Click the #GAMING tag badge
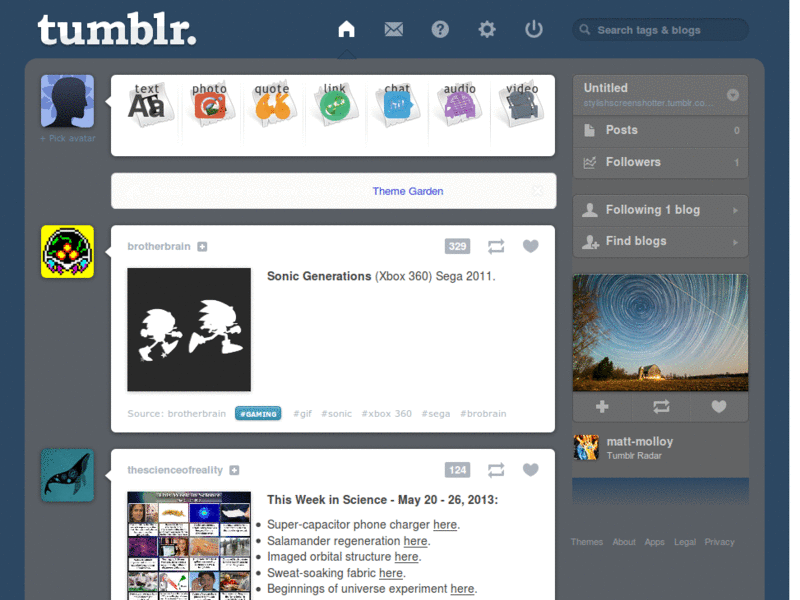This screenshot has height=600, width=800. [258, 413]
